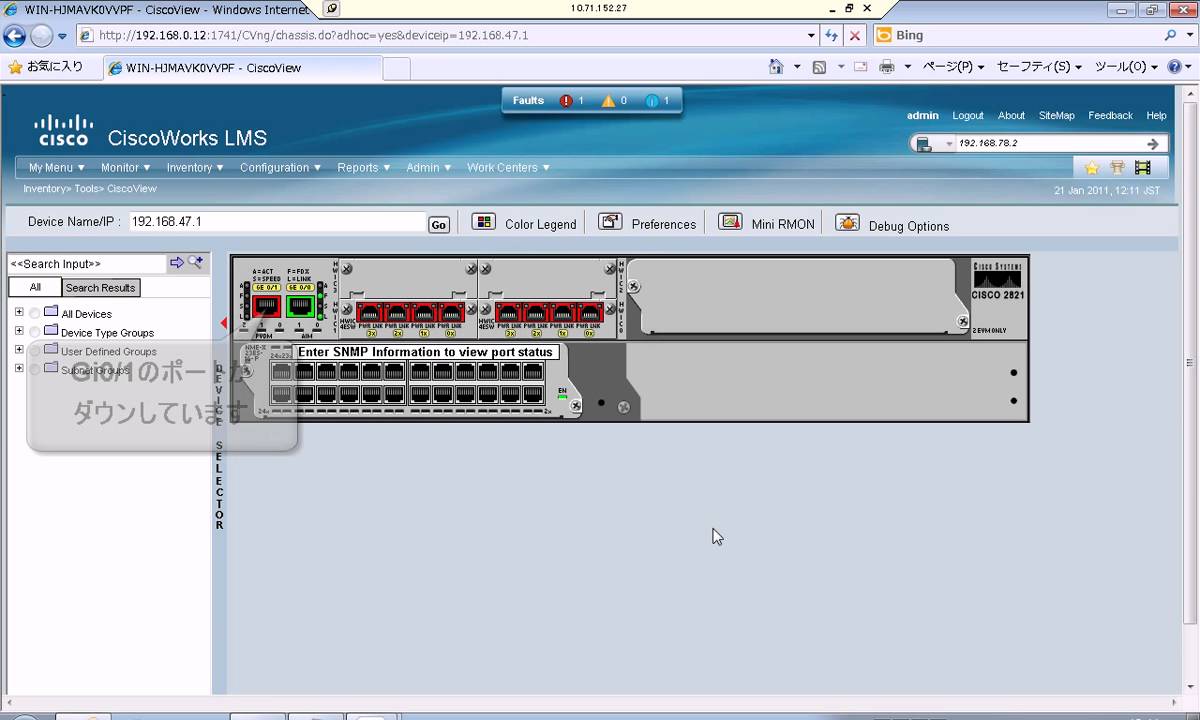Screen dimensions: 1200x720
Task: Click the second HWIC 4ESW port 0x
Action: 590,314
